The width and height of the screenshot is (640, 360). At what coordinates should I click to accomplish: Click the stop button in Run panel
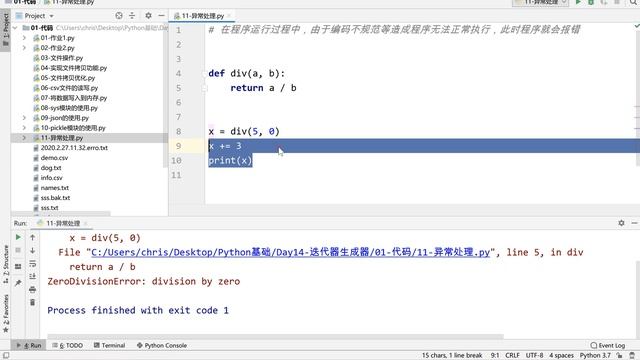(18, 250)
